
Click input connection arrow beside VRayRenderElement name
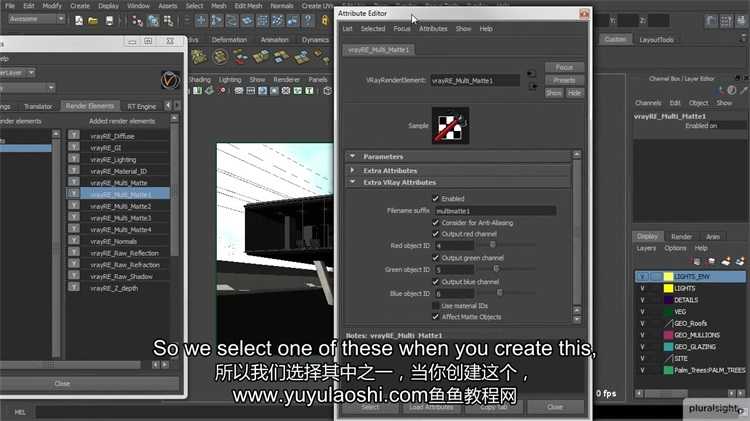[x=531, y=74]
